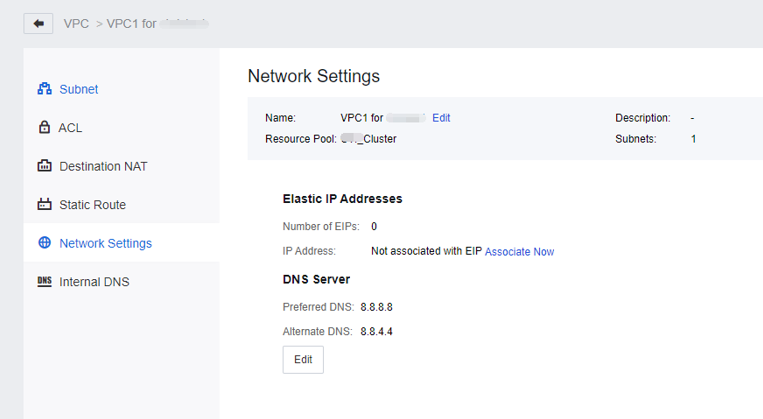Screen dimensions: 763x419
Task: Click the Destination NAT icon
Action: point(44,166)
